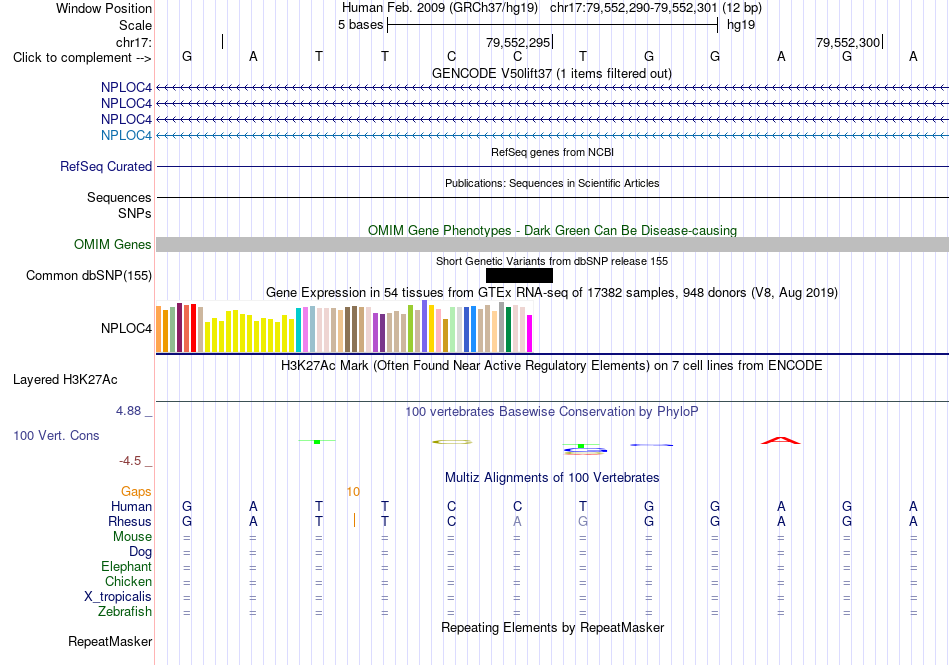Click the 79,552,300 coordinate label
Viewport: 950px width, 665px height.
(848, 42)
